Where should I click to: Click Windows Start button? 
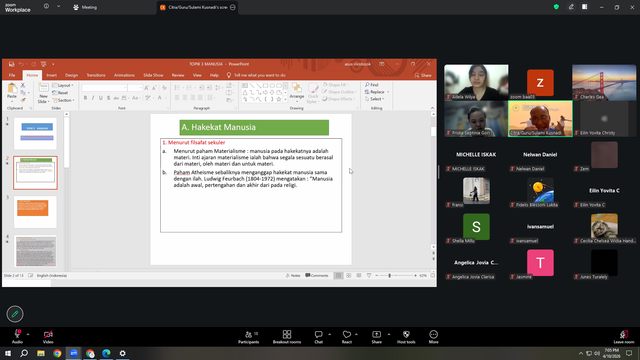point(8,353)
